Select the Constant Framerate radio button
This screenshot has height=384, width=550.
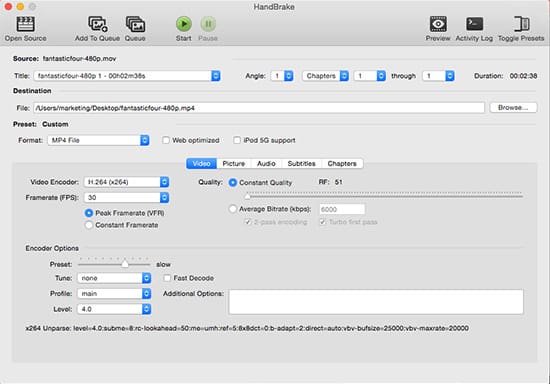89,225
